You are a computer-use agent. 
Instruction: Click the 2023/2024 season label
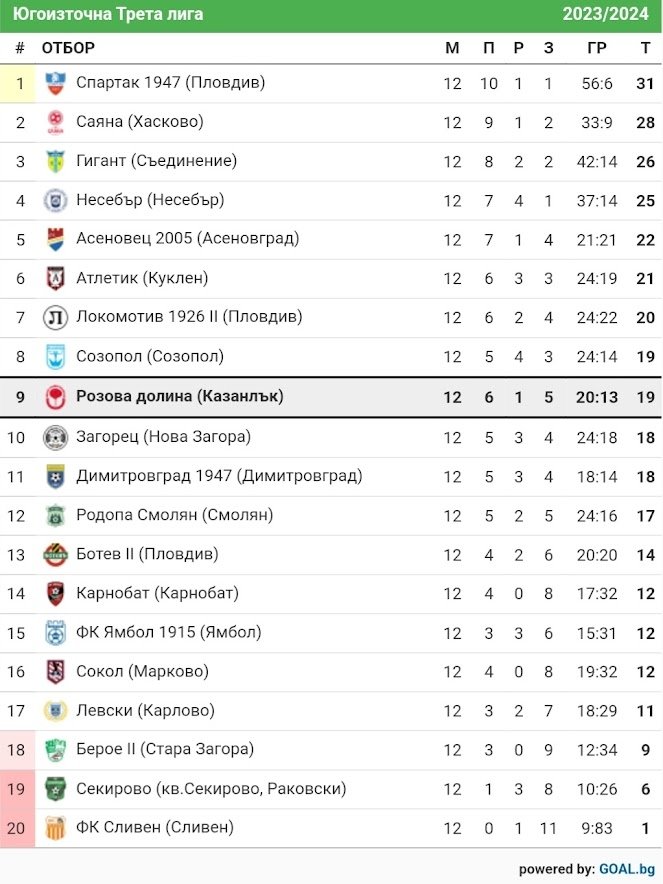[605, 14]
